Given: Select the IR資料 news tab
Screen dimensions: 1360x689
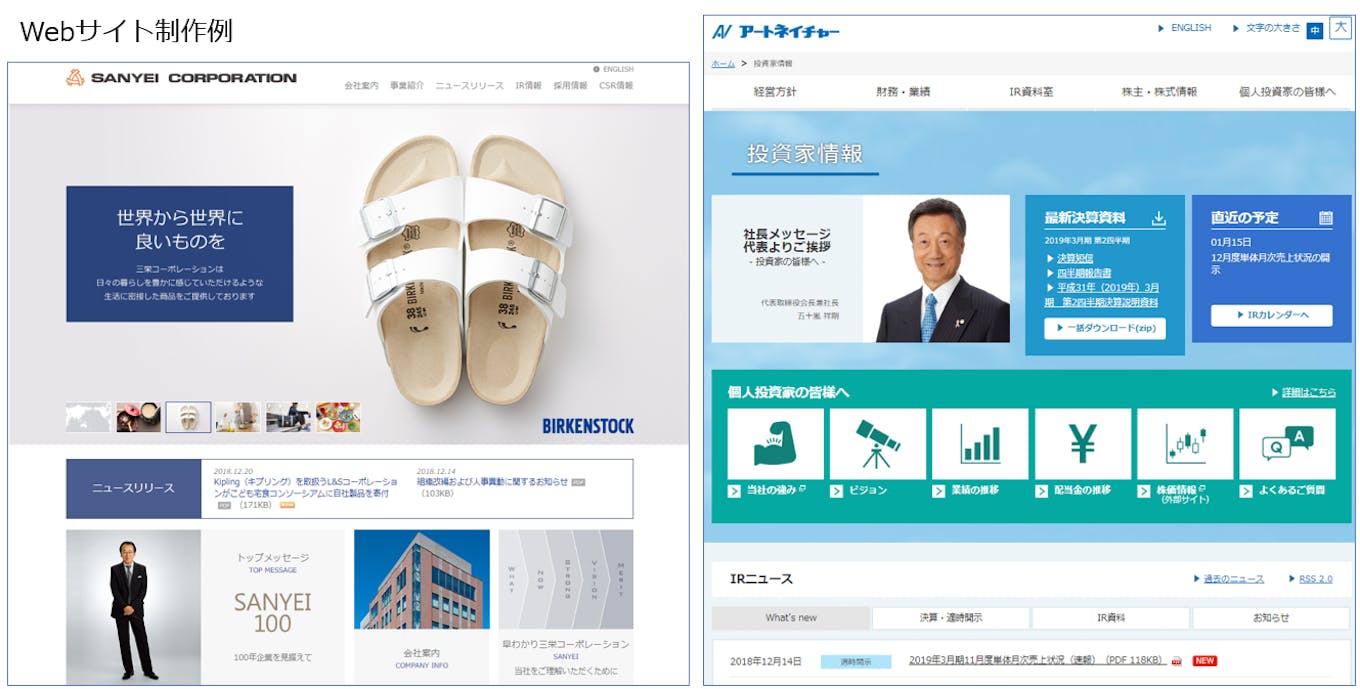Looking at the screenshot, I should 1110,618.
